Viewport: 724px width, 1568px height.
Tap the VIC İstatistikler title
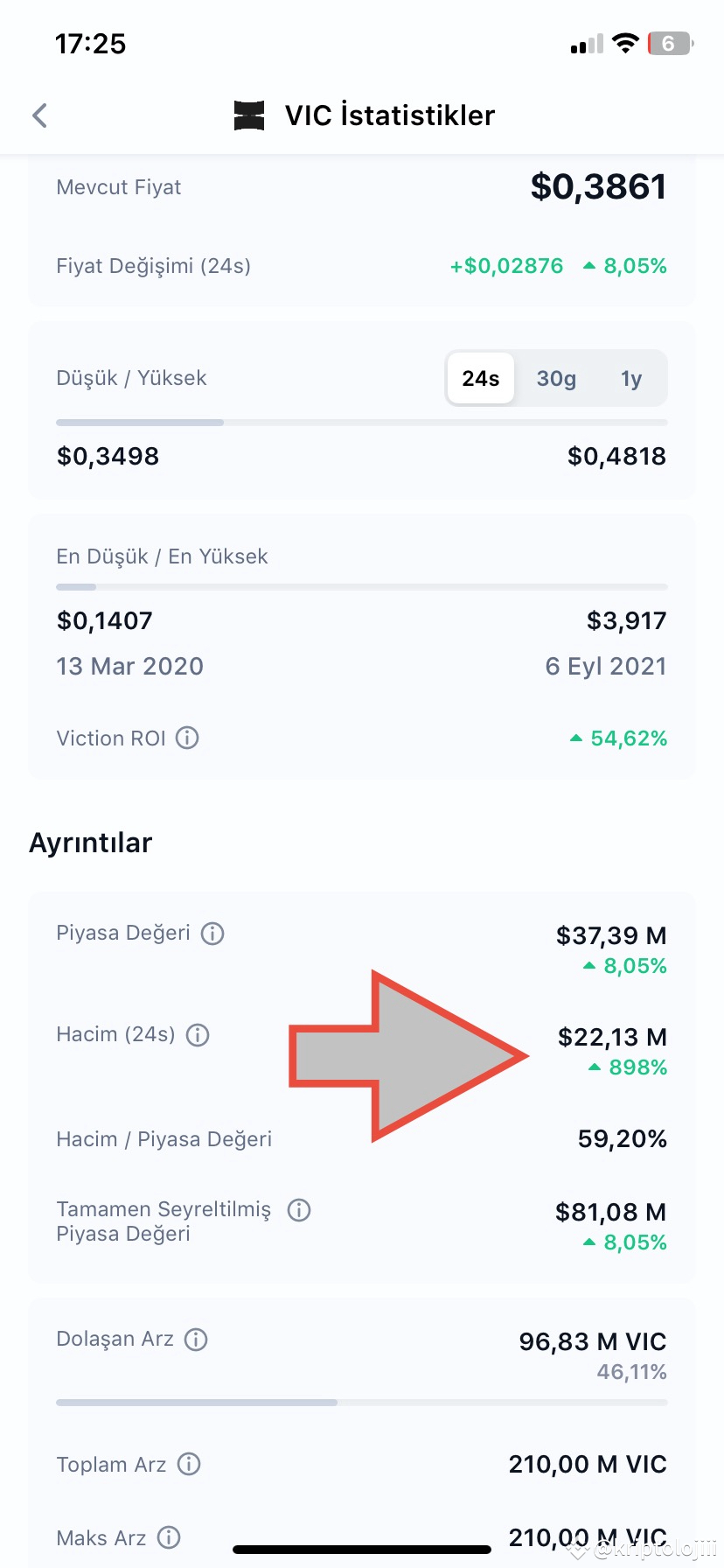(390, 115)
